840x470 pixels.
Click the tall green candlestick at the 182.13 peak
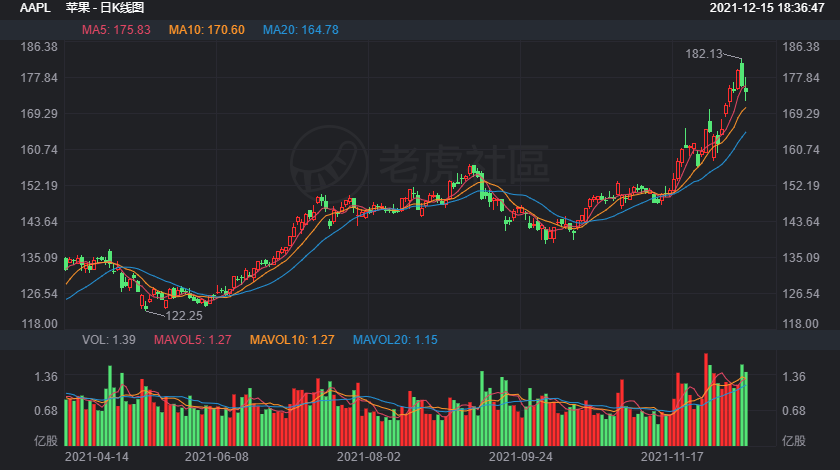click(x=742, y=75)
